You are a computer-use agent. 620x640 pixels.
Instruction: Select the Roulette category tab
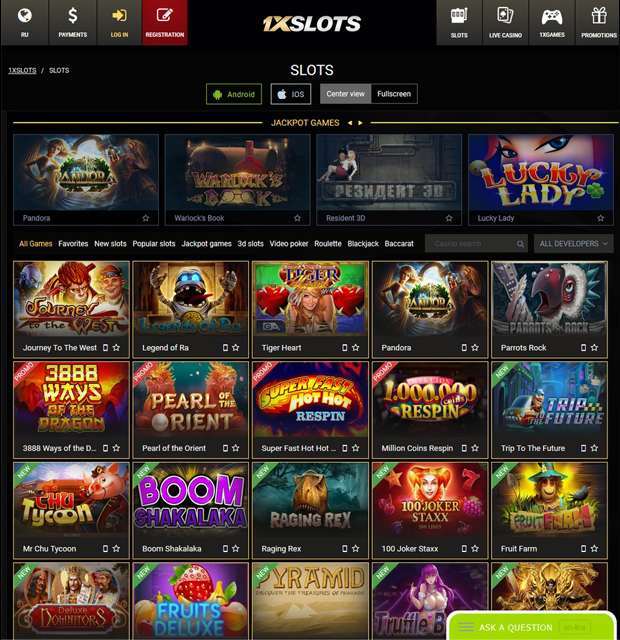tap(328, 244)
